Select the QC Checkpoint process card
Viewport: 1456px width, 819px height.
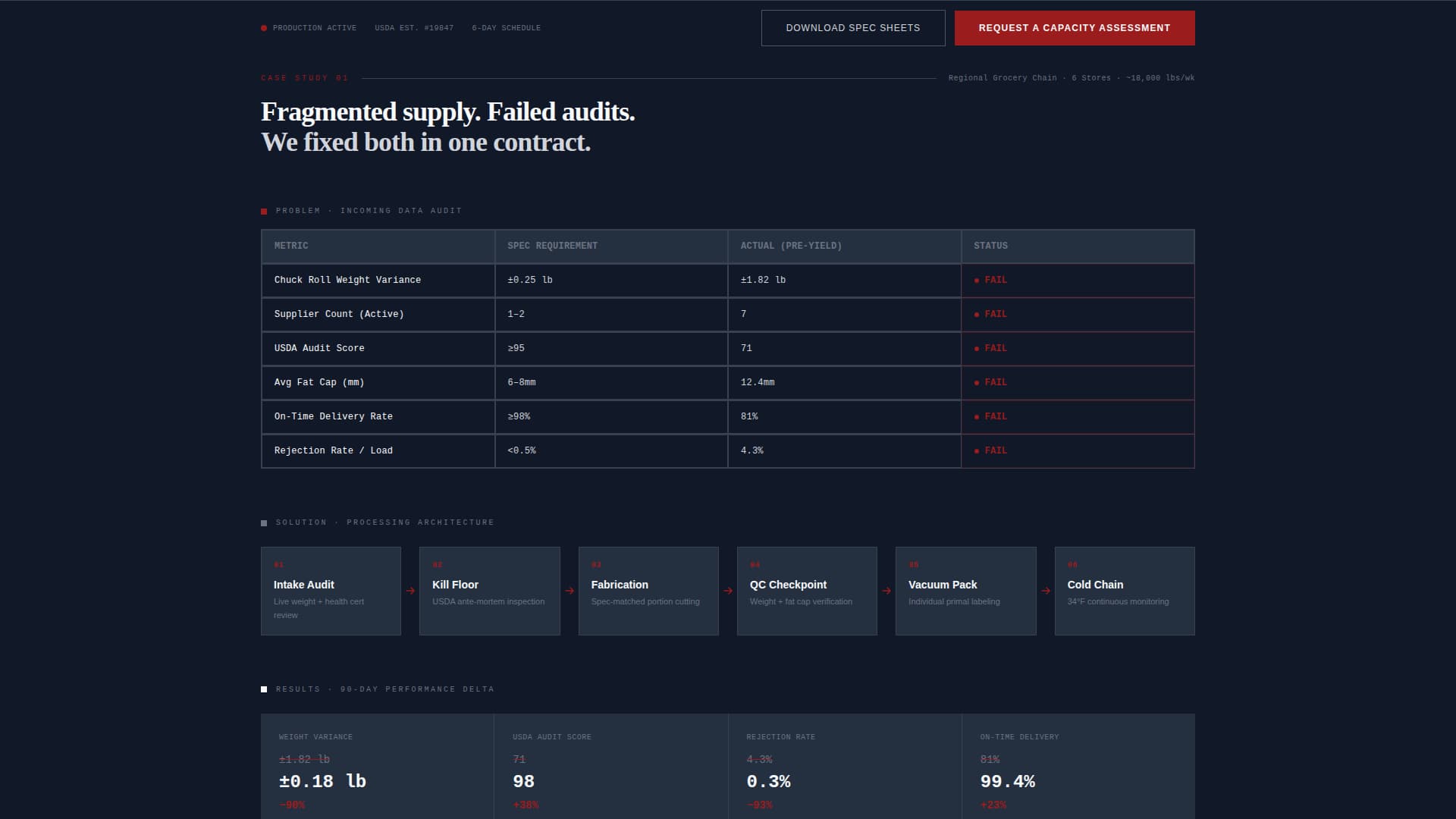tap(807, 591)
